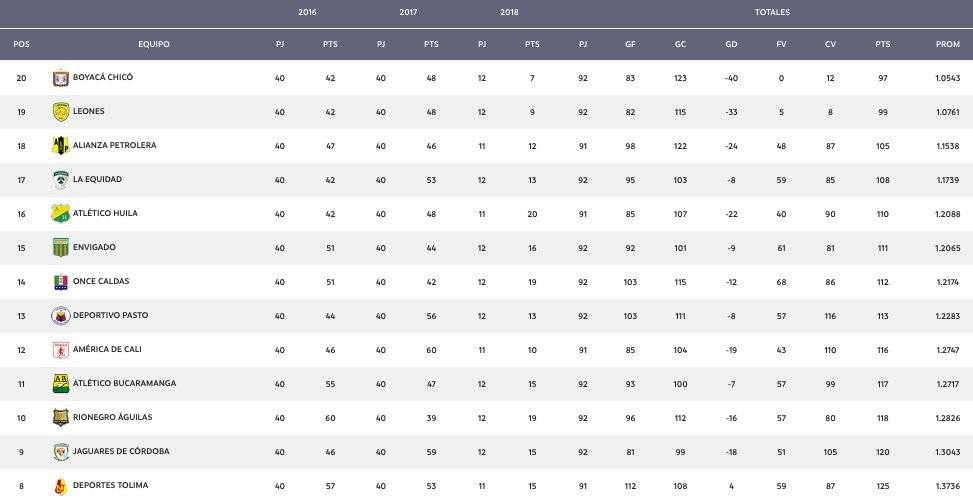Select the 2016 season header
973x502 pixels.
pos(307,12)
